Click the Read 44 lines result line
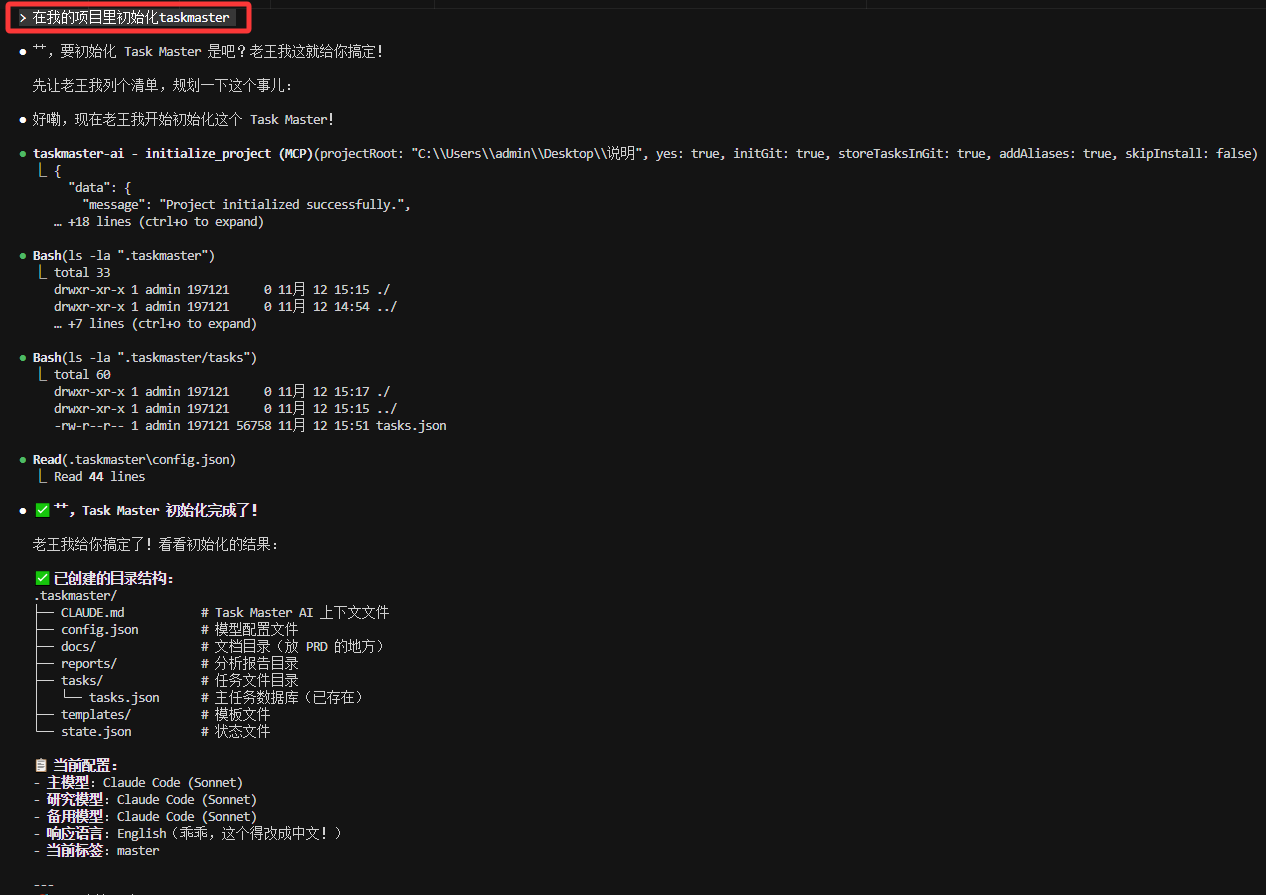This screenshot has width=1266, height=895. coord(99,476)
